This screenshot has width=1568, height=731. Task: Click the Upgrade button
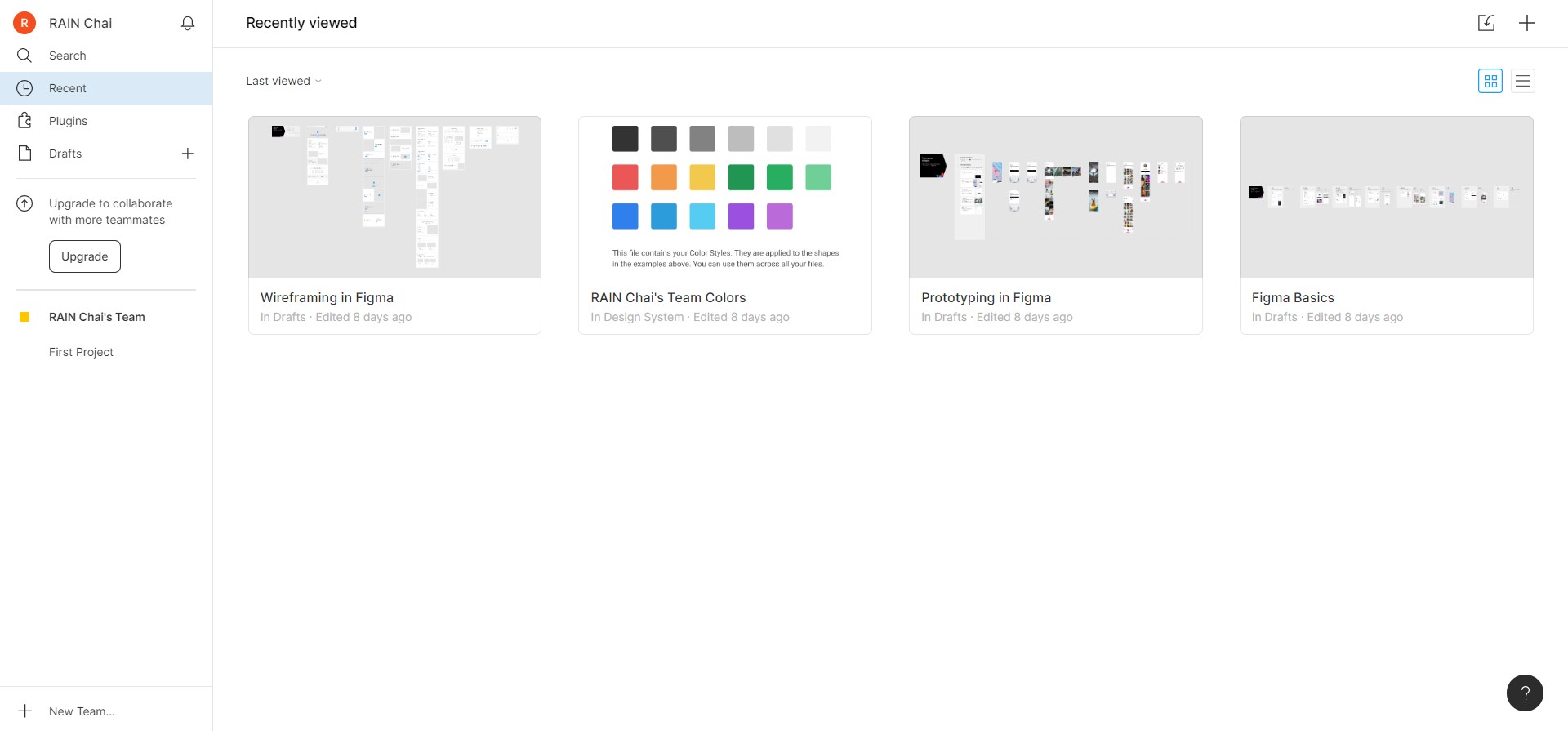pos(85,256)
